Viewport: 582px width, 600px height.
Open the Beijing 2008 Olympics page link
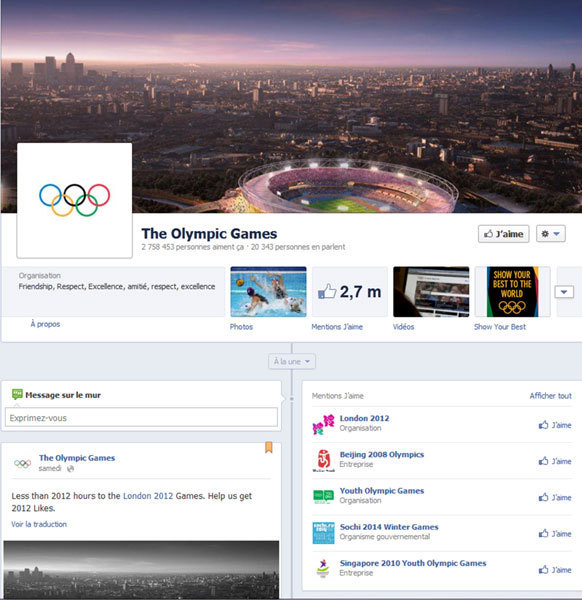click(382, 455)
